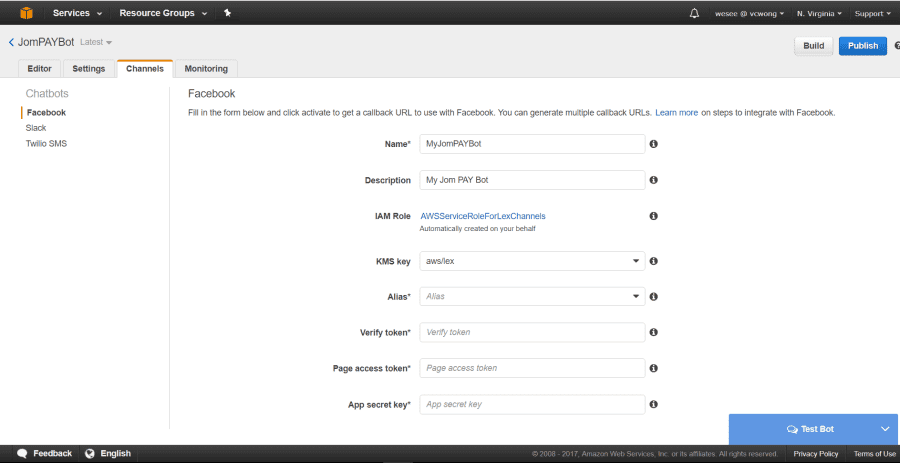
Task: Select Facebook in Chatbots list
Action: click(46, 112)
